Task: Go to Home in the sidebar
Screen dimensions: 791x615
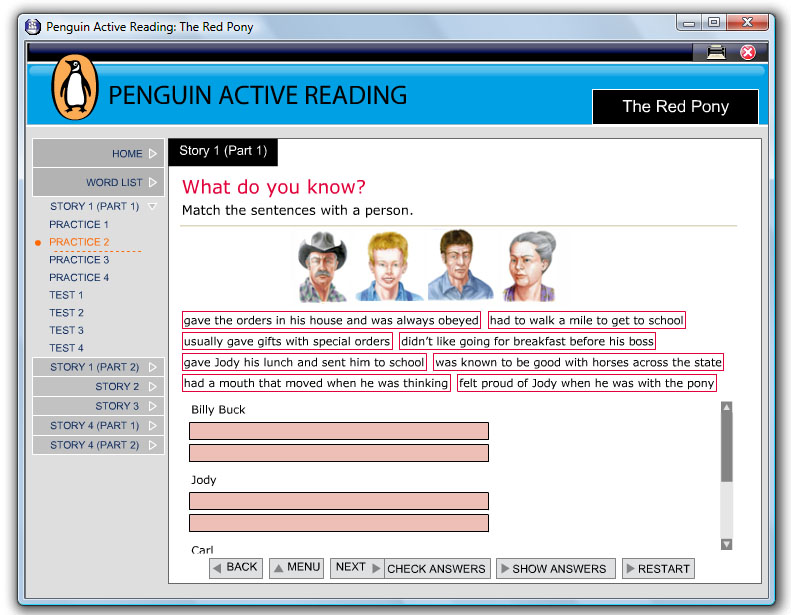Action: (98, 154)
